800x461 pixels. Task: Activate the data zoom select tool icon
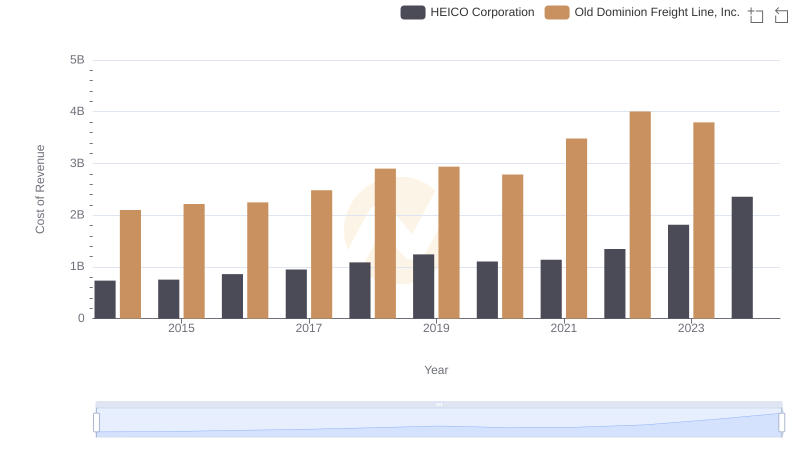point(756,15)
